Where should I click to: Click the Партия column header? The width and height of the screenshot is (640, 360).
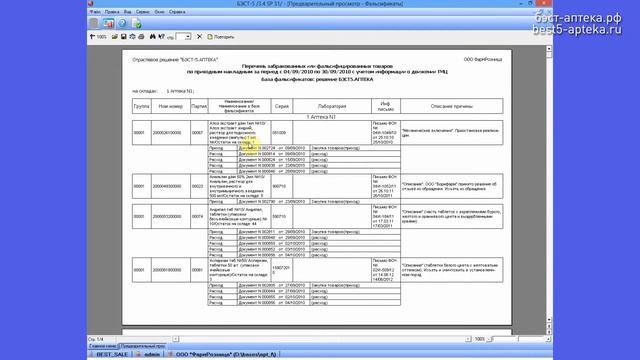pyautogui.click(x=199, y=106)
